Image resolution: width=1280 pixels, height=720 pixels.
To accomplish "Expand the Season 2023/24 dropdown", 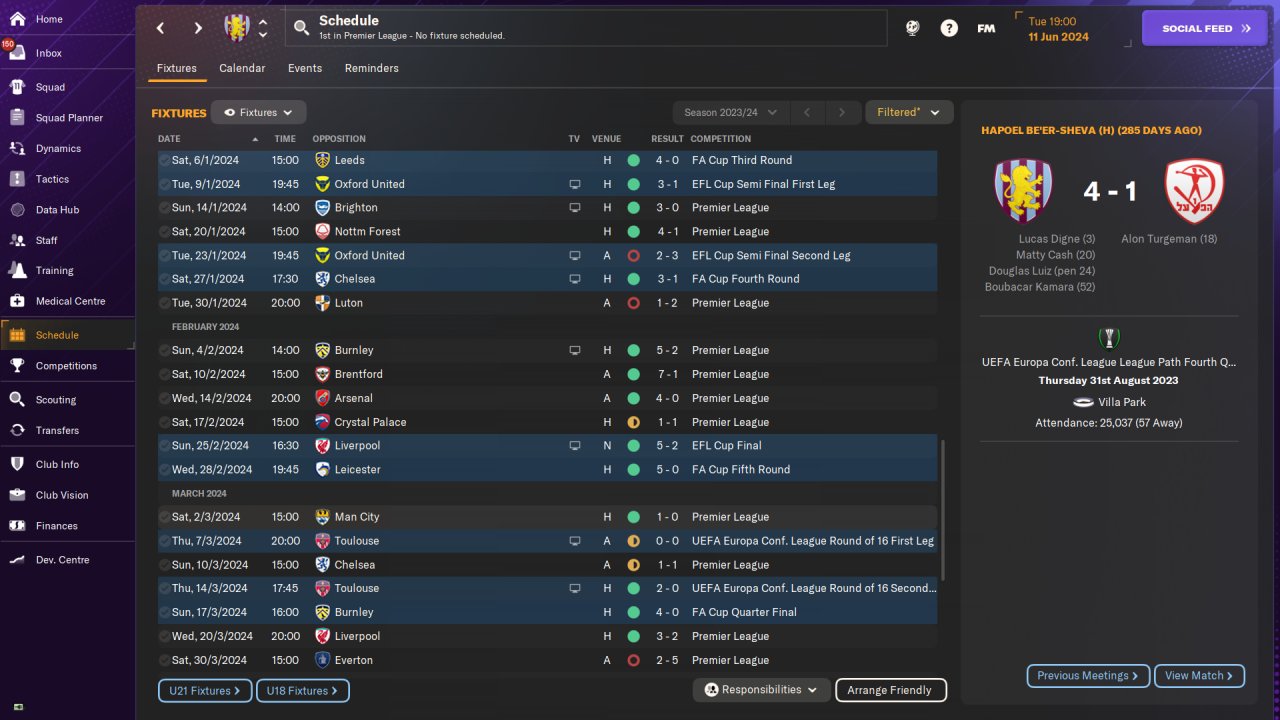I will click(730, 113).
